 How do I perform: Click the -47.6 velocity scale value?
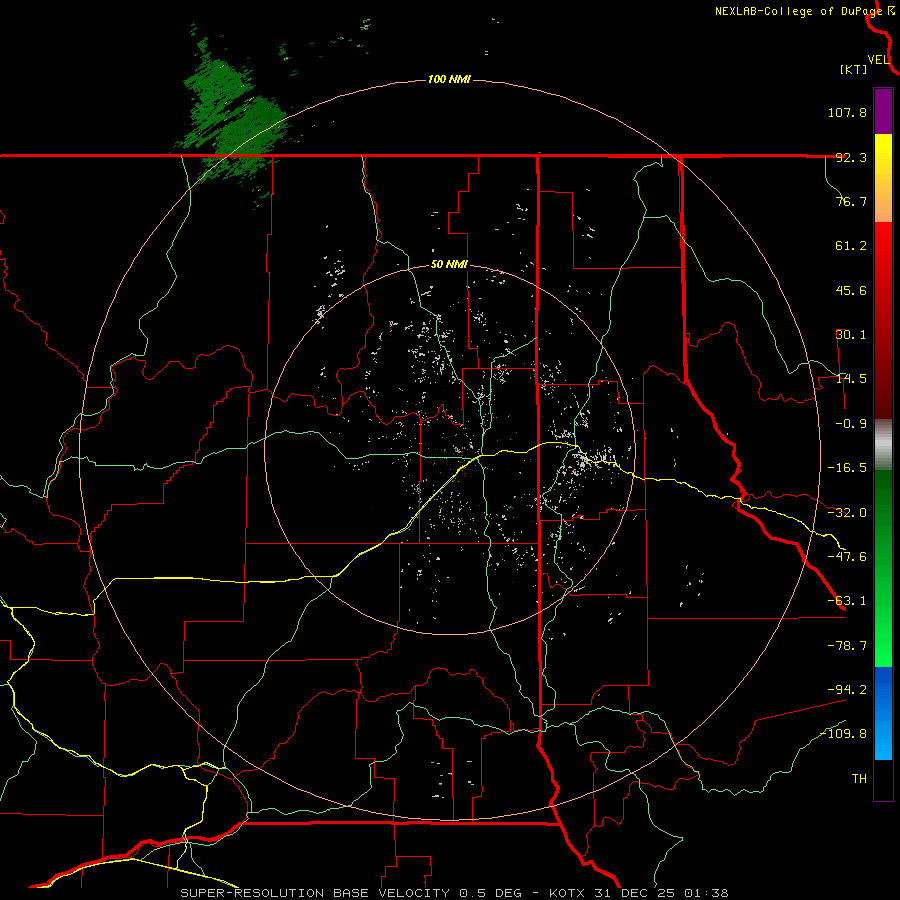pos(847,557)
